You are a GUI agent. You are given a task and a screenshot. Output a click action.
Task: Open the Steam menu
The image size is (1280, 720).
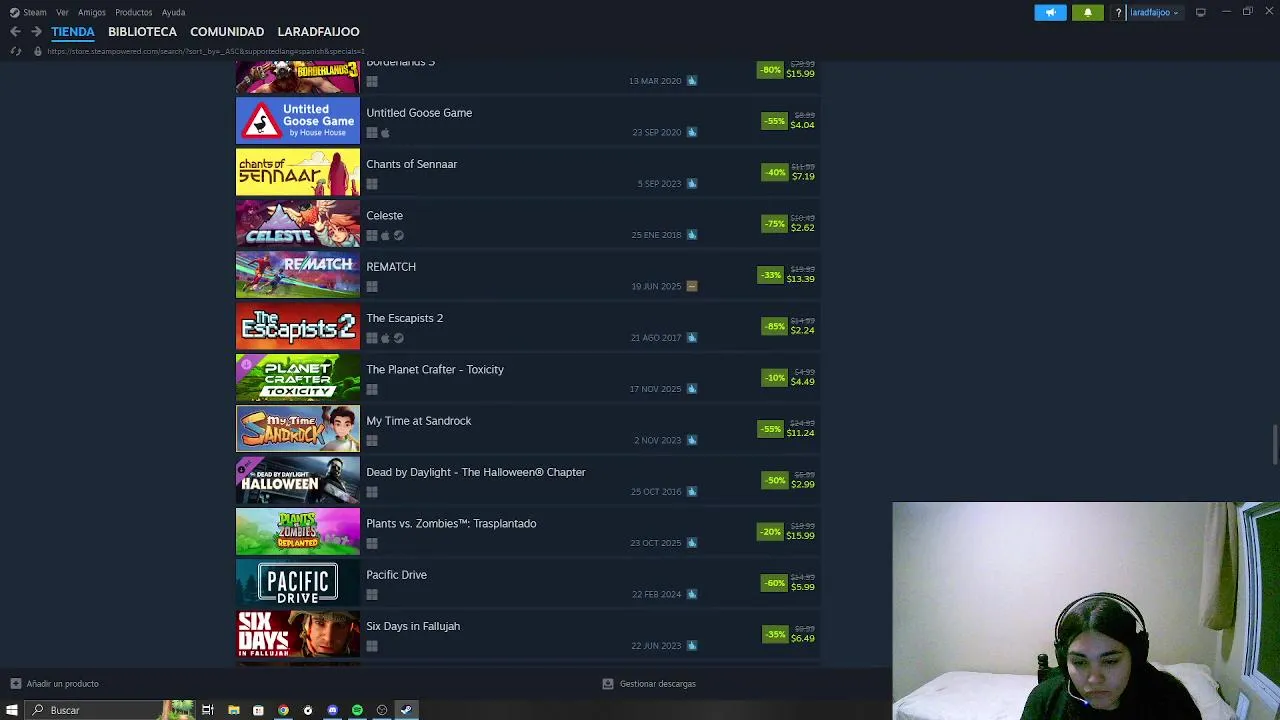coord(28,12)
